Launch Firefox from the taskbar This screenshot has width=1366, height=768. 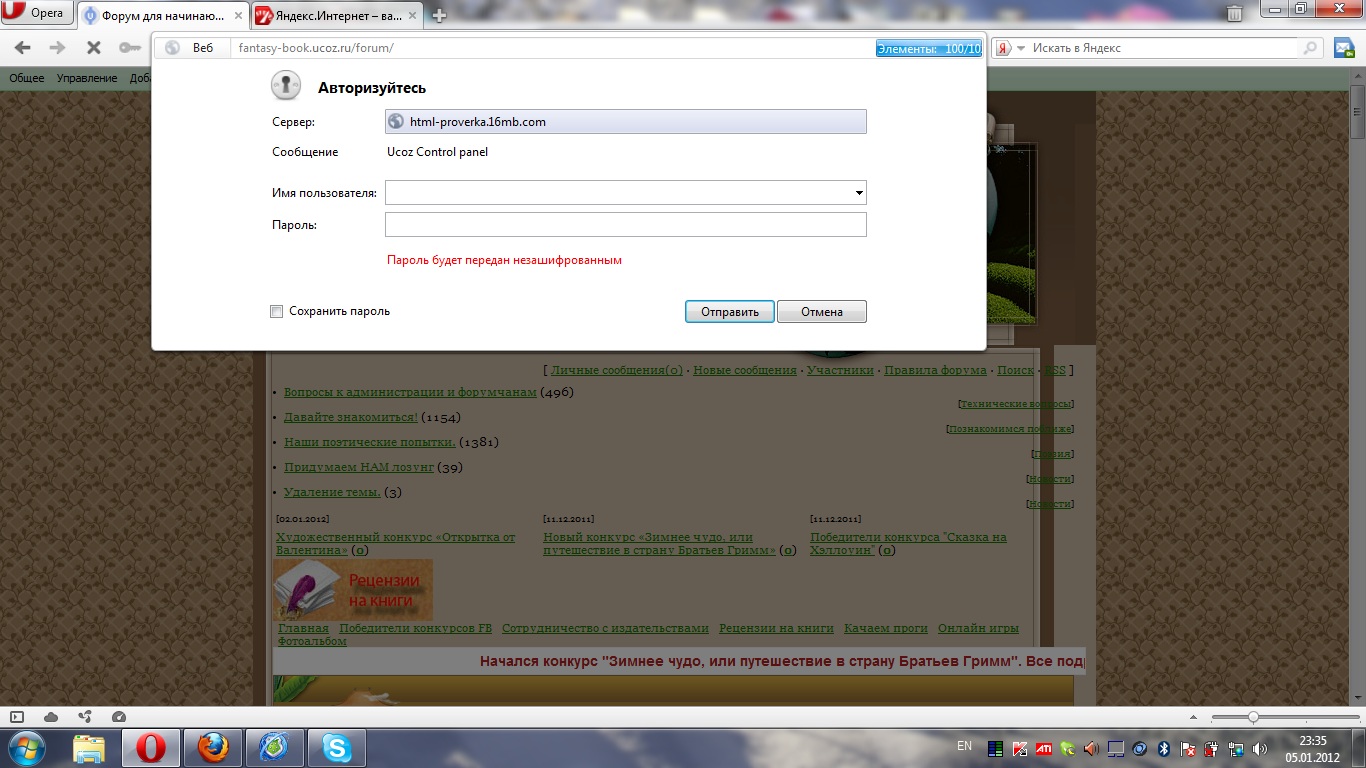pos(212,747)
